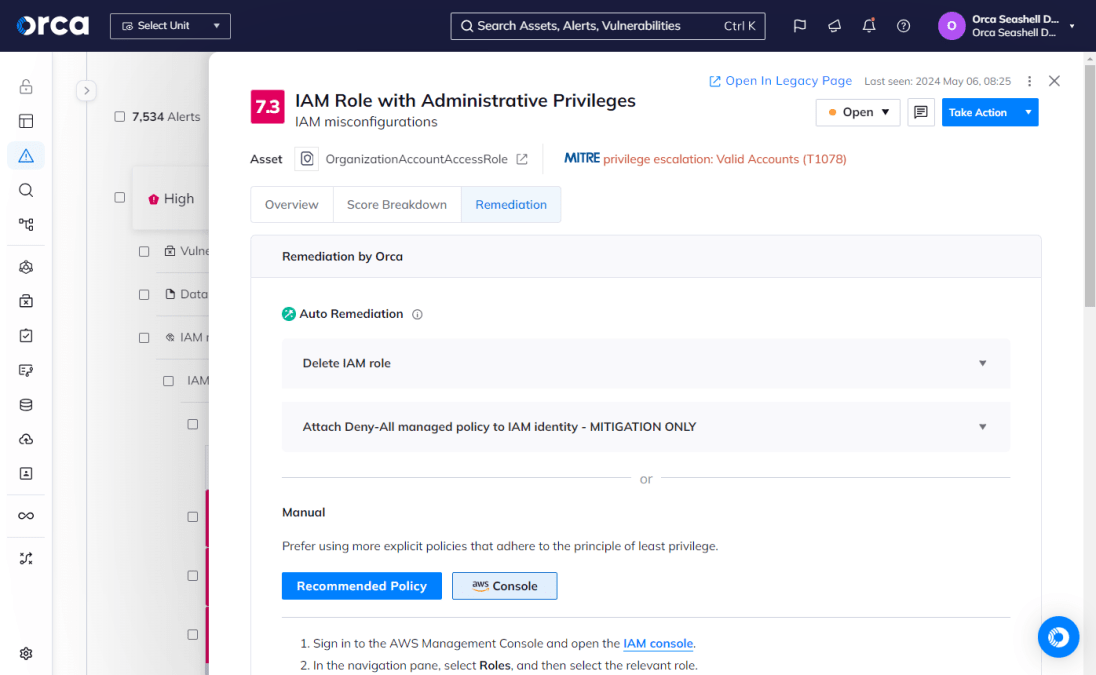This screenshot has width=1096, height=675.
Task: Open the Open status dropdown
Action: pyautogui.click(x=858, y=112)
